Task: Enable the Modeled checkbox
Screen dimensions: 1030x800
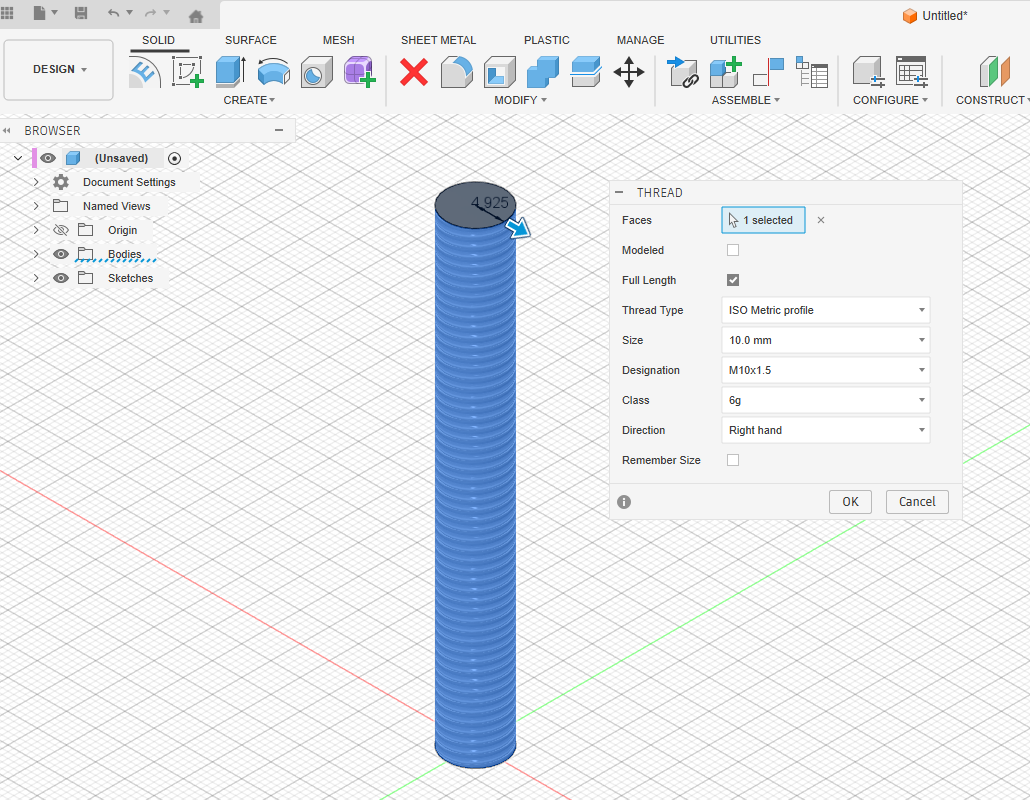Action: [733, 250]
